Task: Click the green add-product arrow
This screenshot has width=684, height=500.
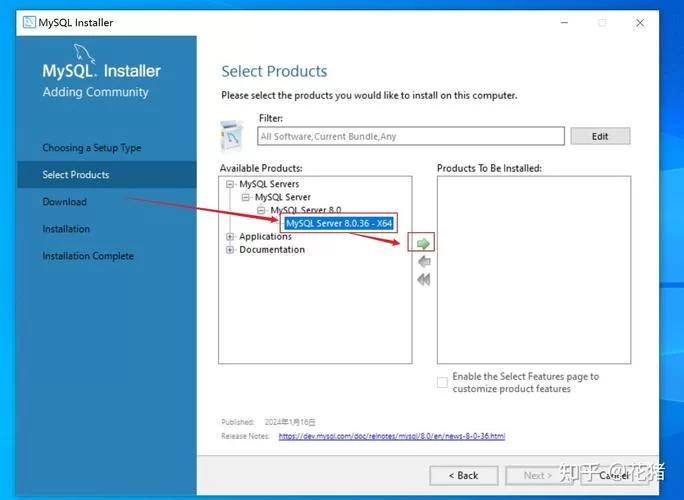Action: pyautogui.click(x=423, y=243)
